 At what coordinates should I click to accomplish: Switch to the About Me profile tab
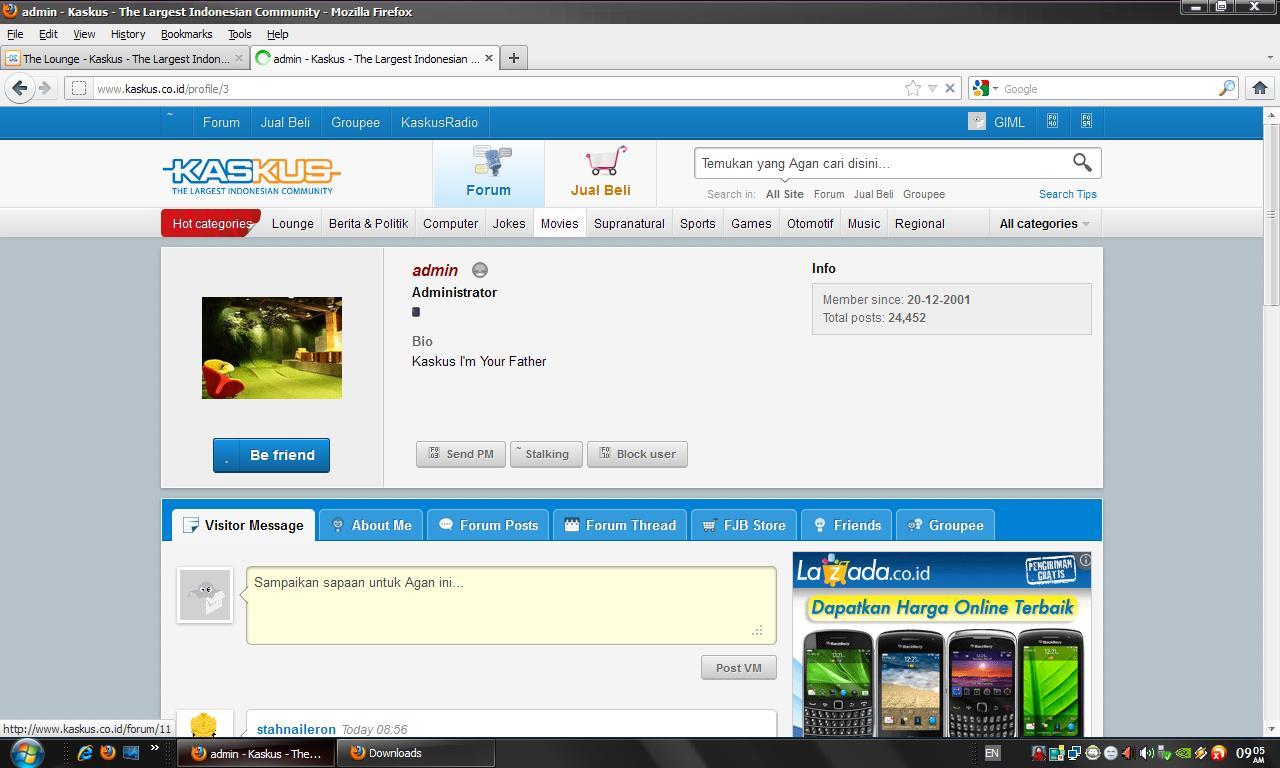point(371,525)
